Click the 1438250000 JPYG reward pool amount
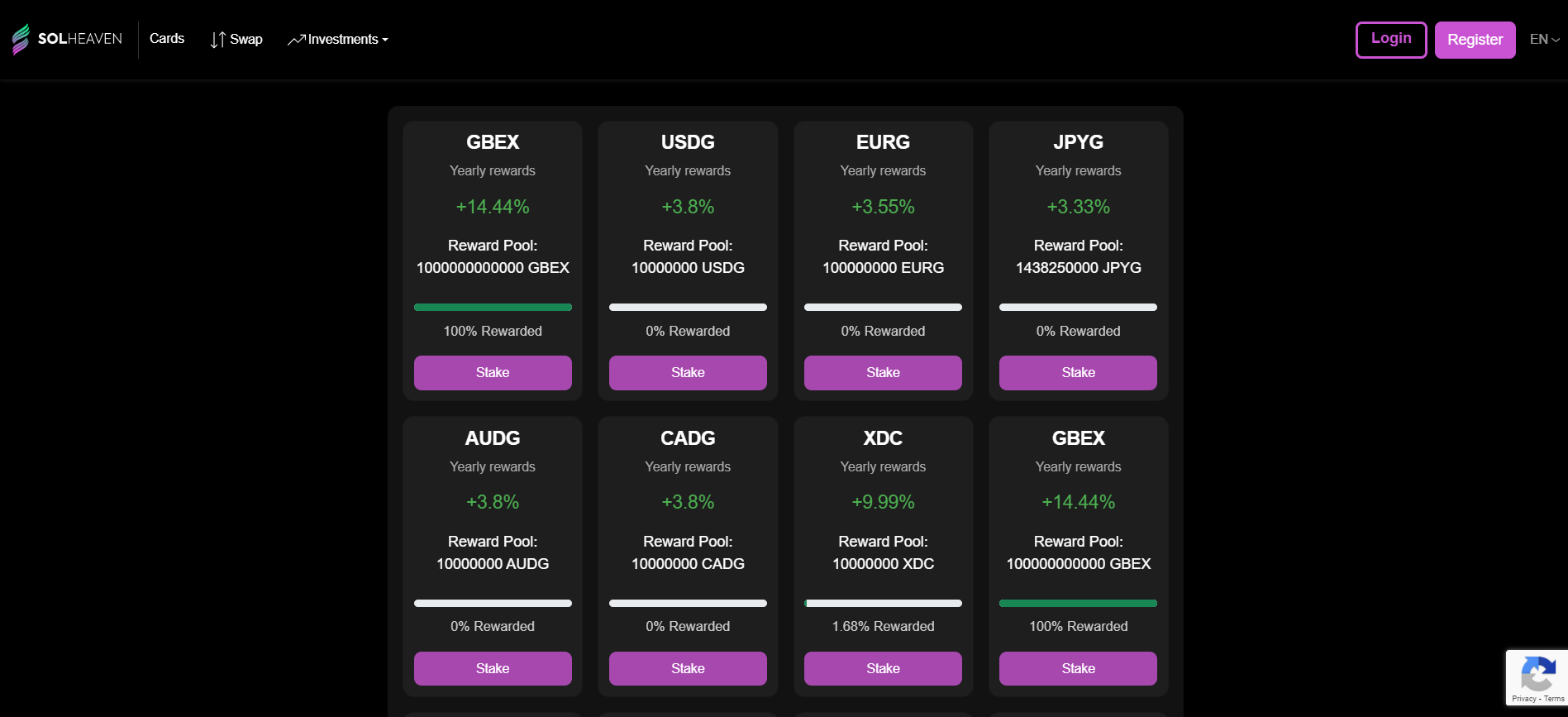1568x717 pixels. (x=1078, y=268)
